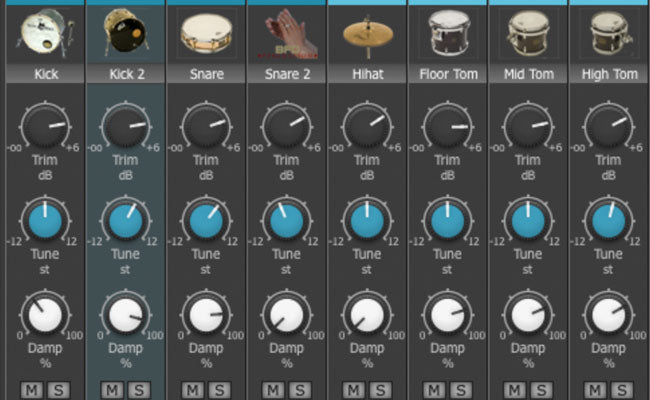The image size is (650, 400).
Task: Mute the Hihat channel
Action: pyautogui.click(x=355, y=389)
